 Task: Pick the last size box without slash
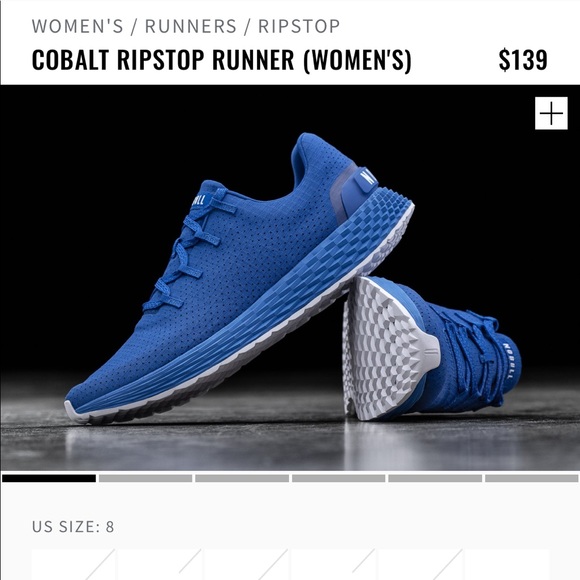pos(506,564)
